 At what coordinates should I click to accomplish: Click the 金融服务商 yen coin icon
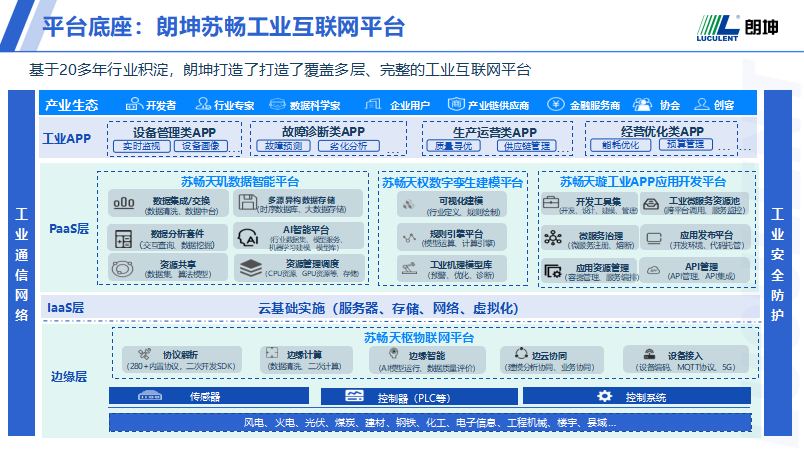(555, 105)
